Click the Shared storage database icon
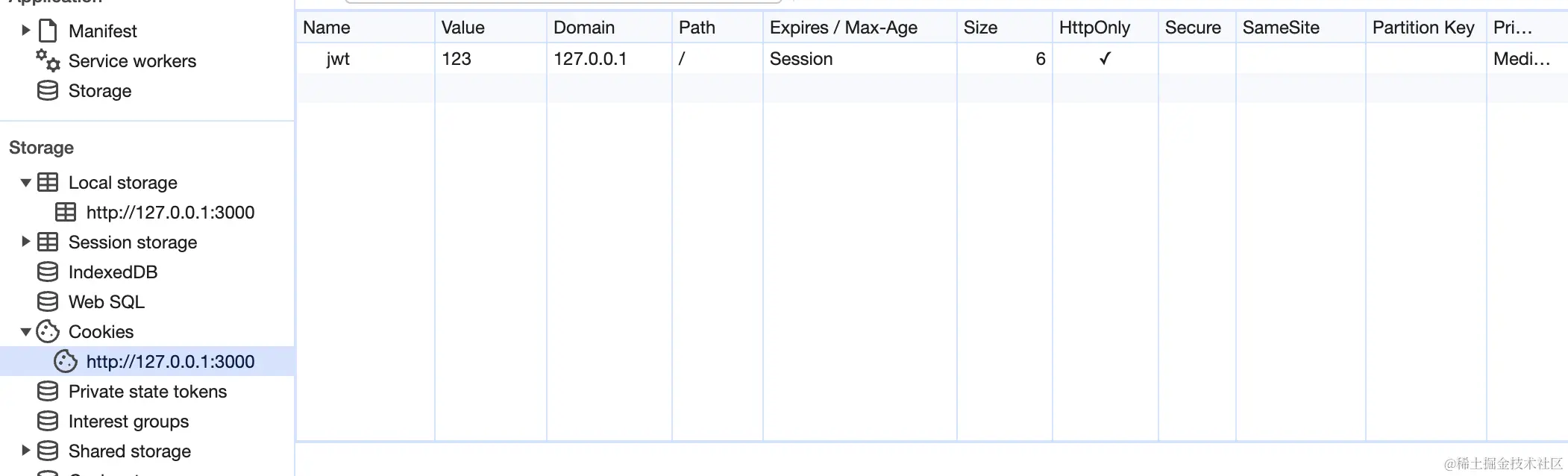This screenshot has height=476, width=1568. coord(48,451)
